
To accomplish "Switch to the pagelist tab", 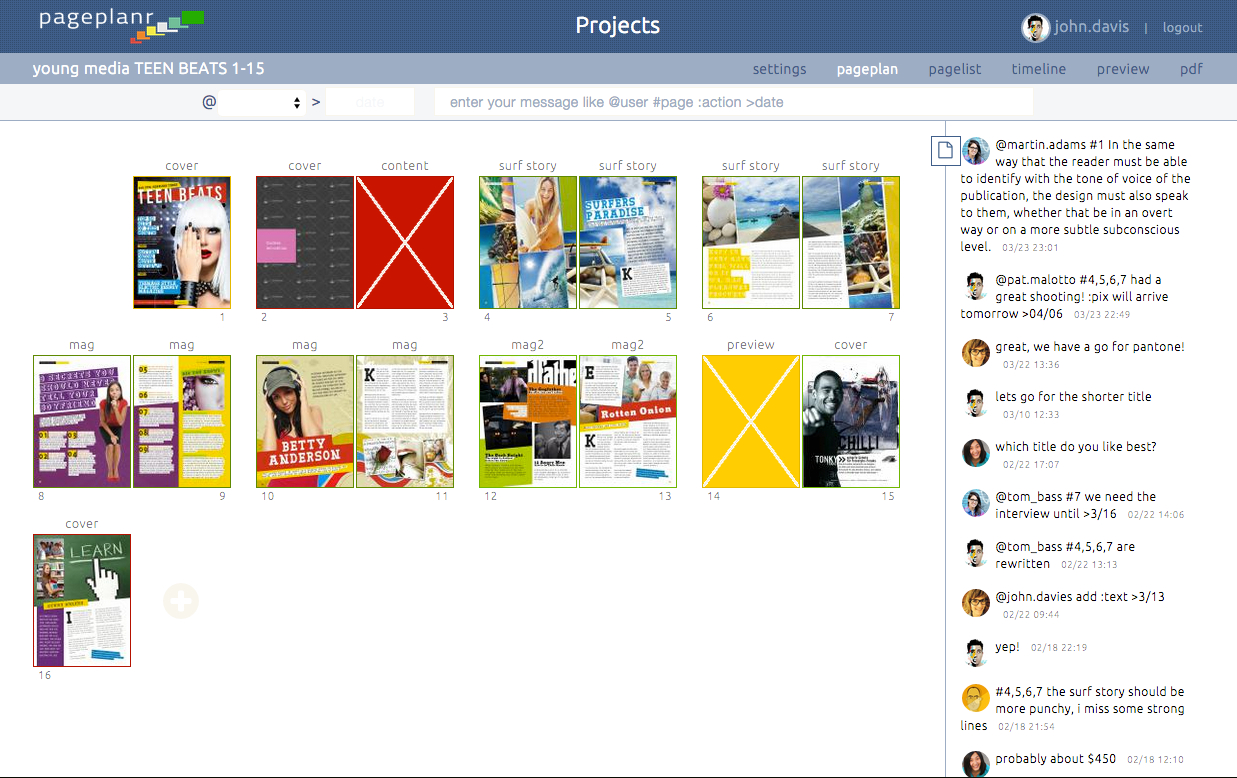I will point(954,69).
